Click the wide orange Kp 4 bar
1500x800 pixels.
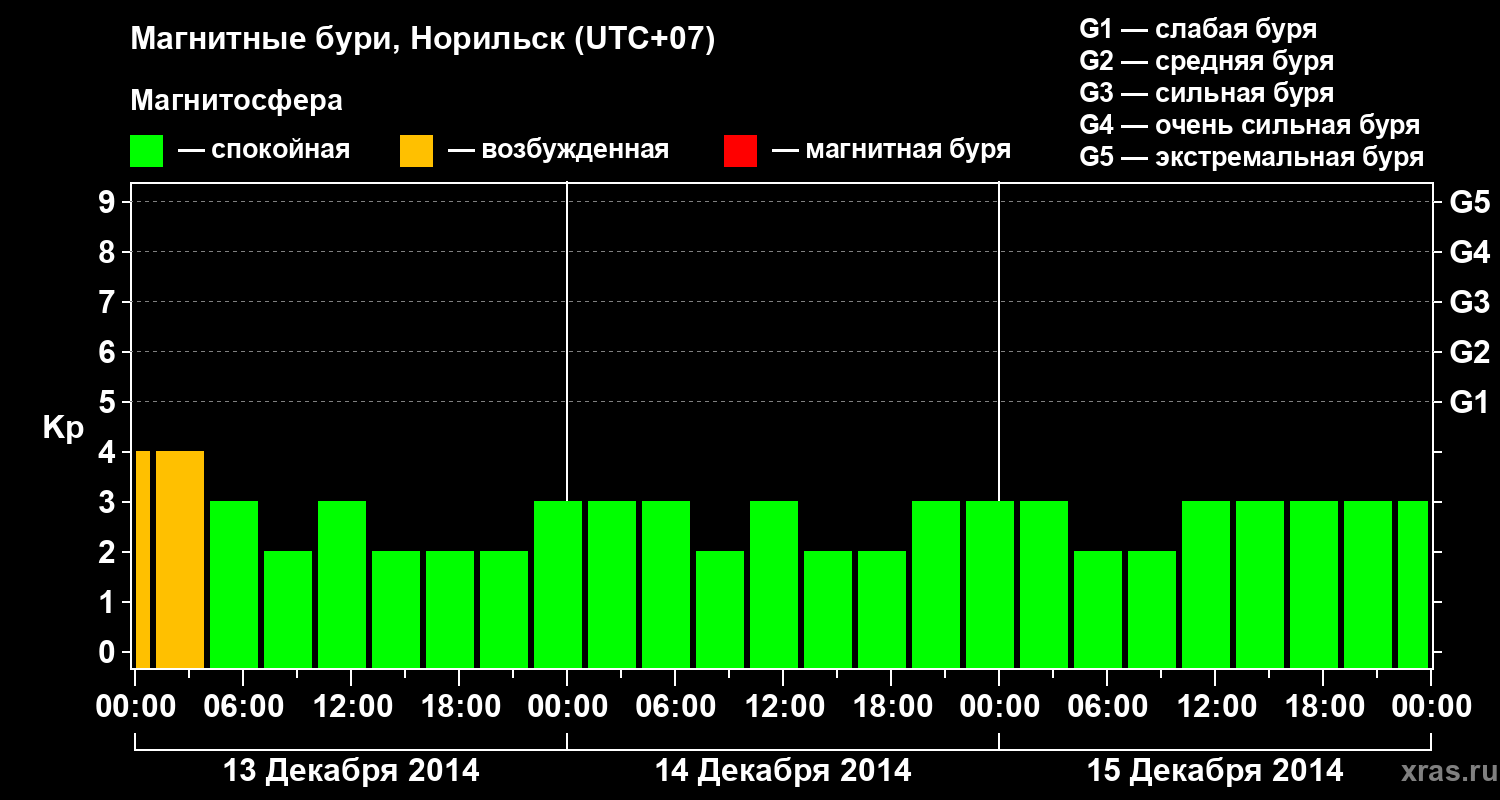(x=180, y=559)
